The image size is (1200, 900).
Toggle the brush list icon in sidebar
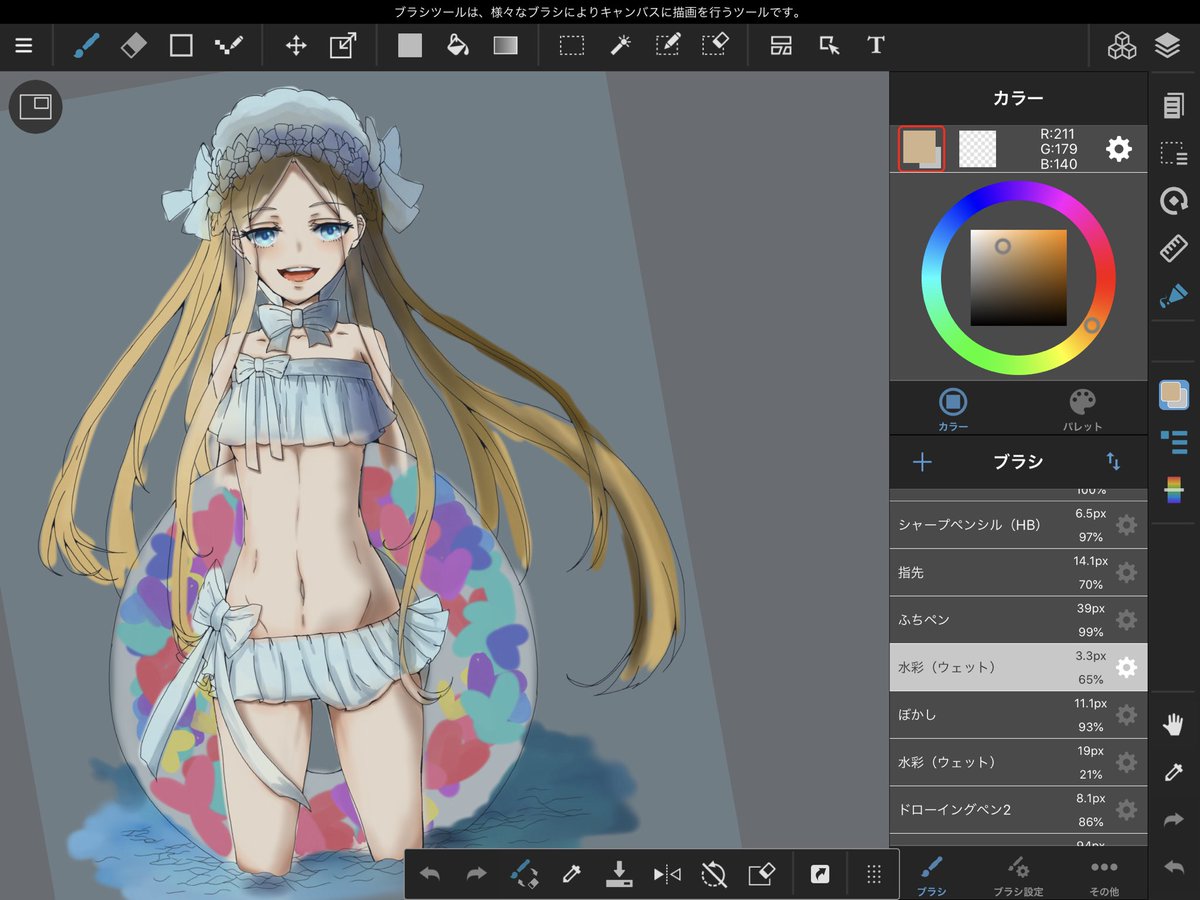[1174, 442]
